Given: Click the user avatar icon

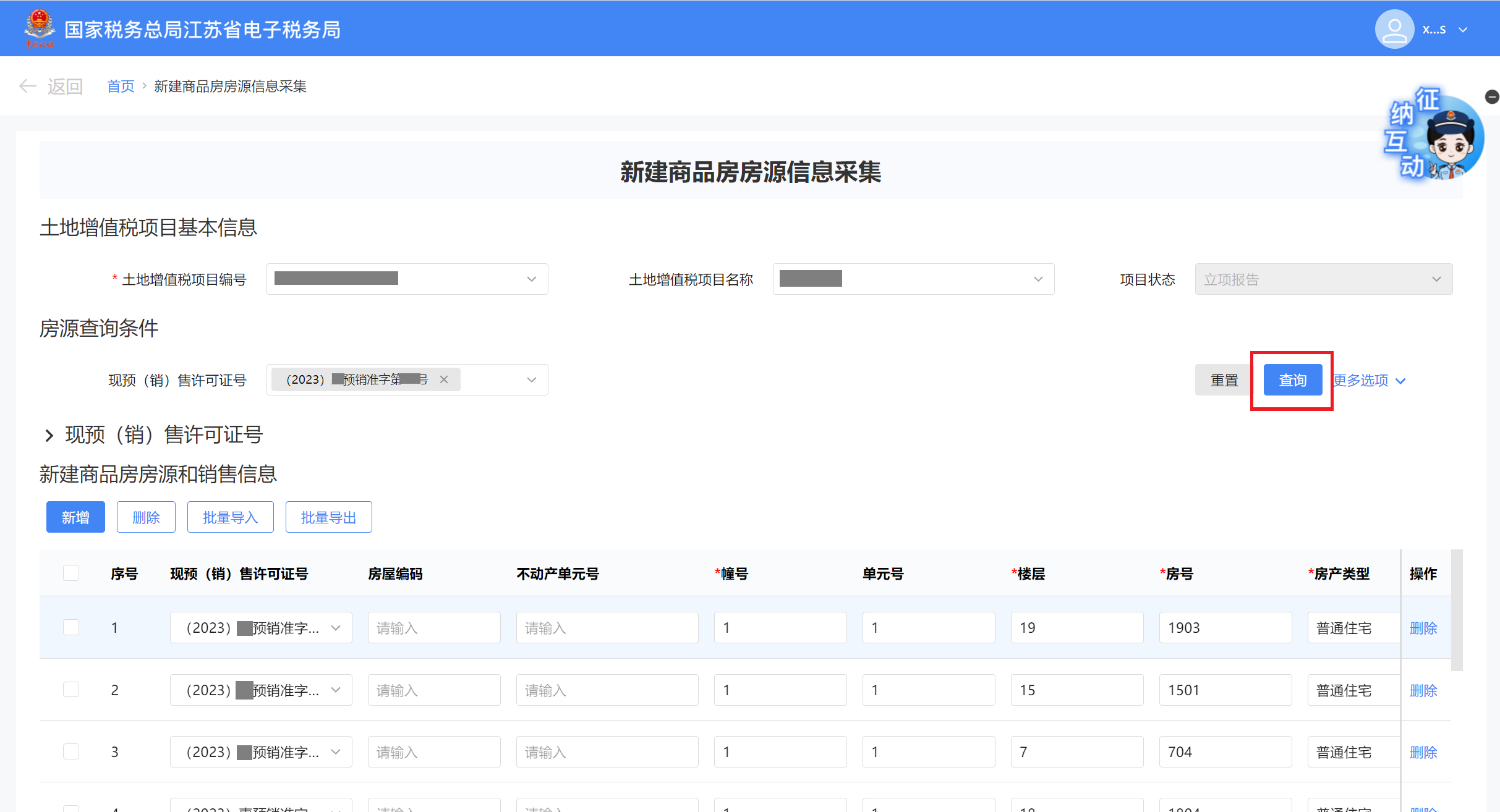Looking at the screenshot, I should coord(1394,29).
